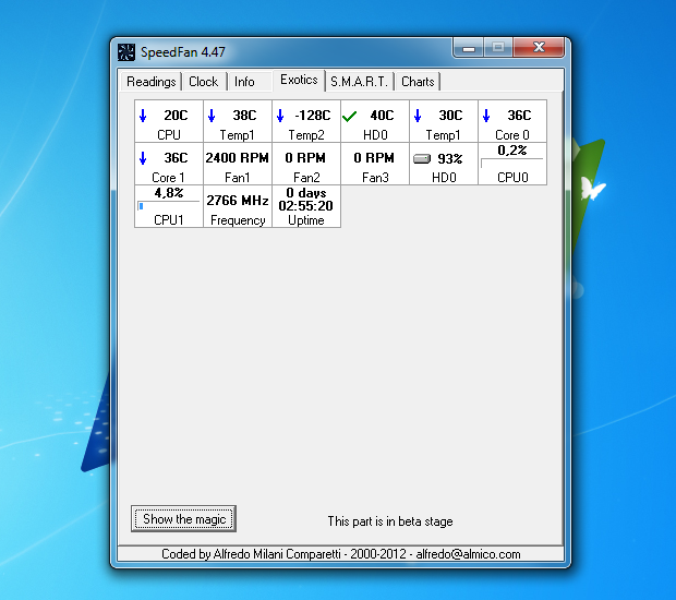Viewport: 676px width, 600px height.
Task: Click the blue arrow next to 38C Temp1
Action: tap(212, 116)
